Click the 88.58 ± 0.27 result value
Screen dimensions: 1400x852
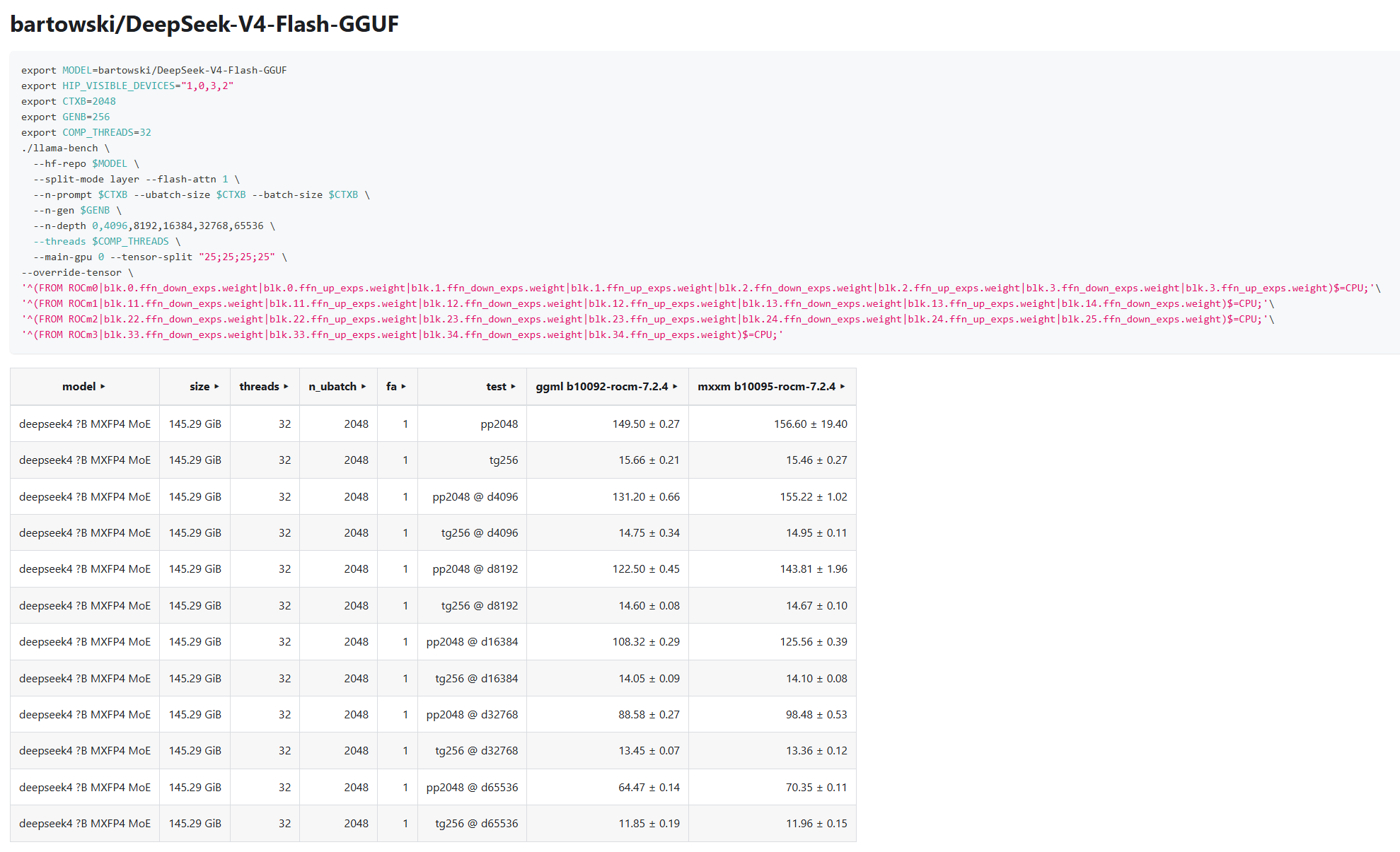click(649, 715)
